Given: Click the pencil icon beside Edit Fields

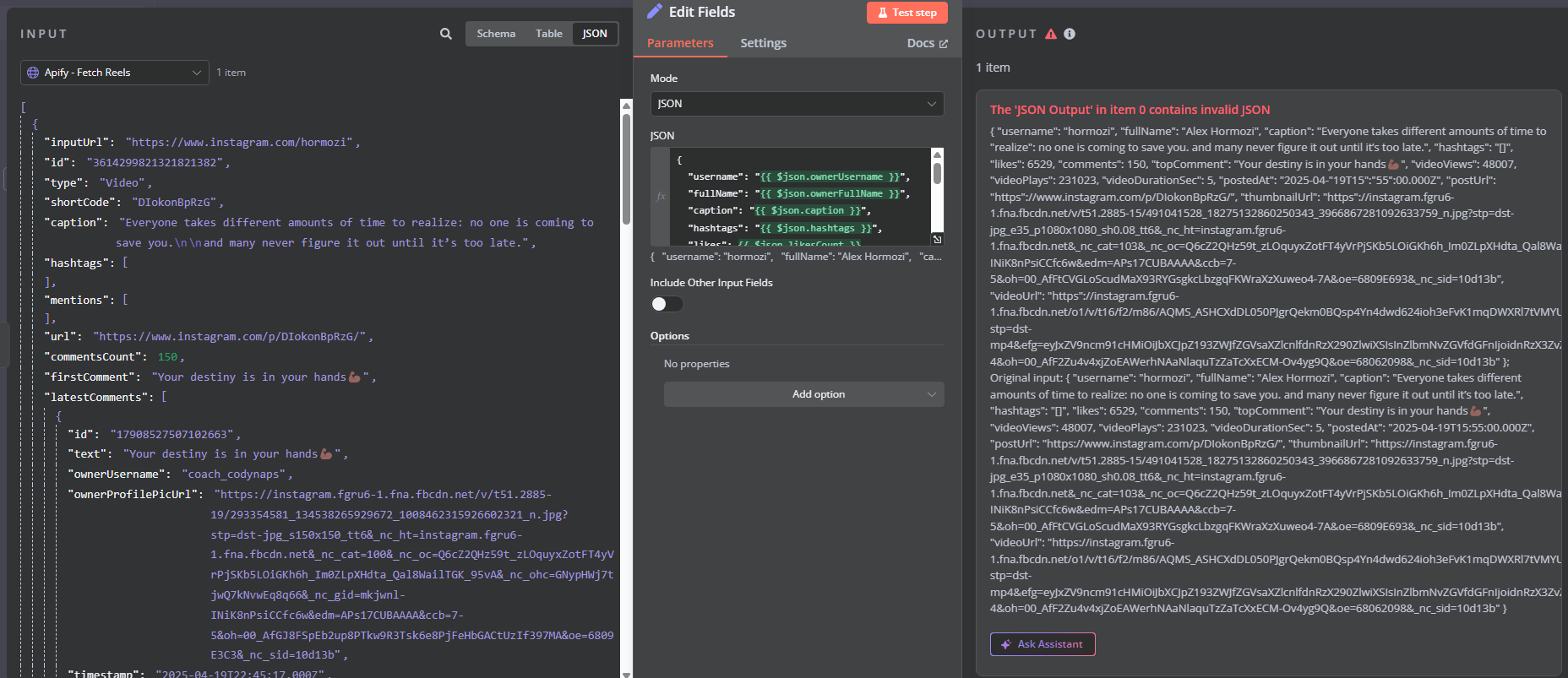Looking at the screenshot, I should click(655, 11).
